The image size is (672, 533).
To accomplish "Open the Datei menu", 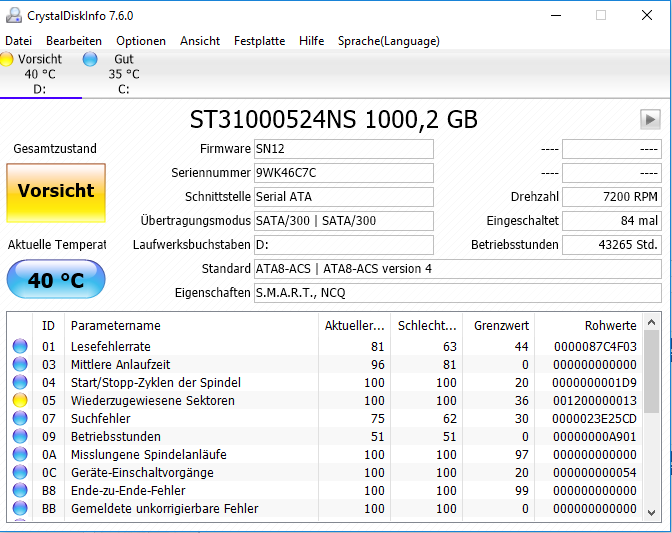I will [18, 41].
